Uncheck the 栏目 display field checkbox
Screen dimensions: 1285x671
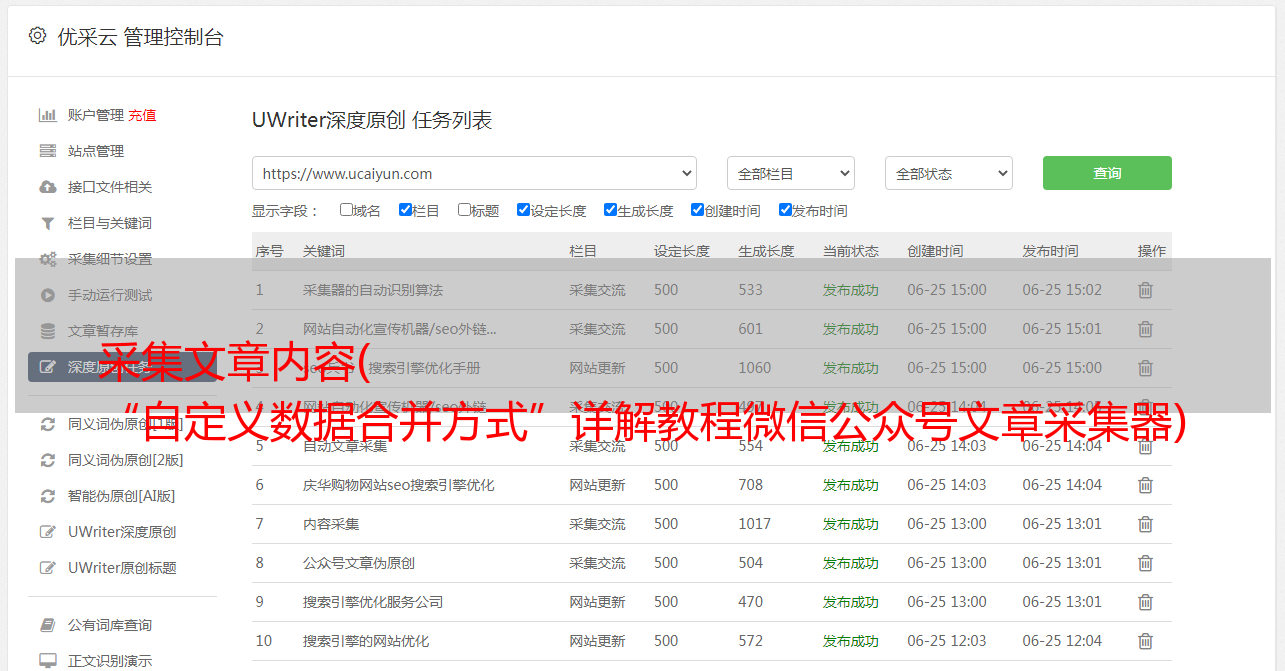405,210
